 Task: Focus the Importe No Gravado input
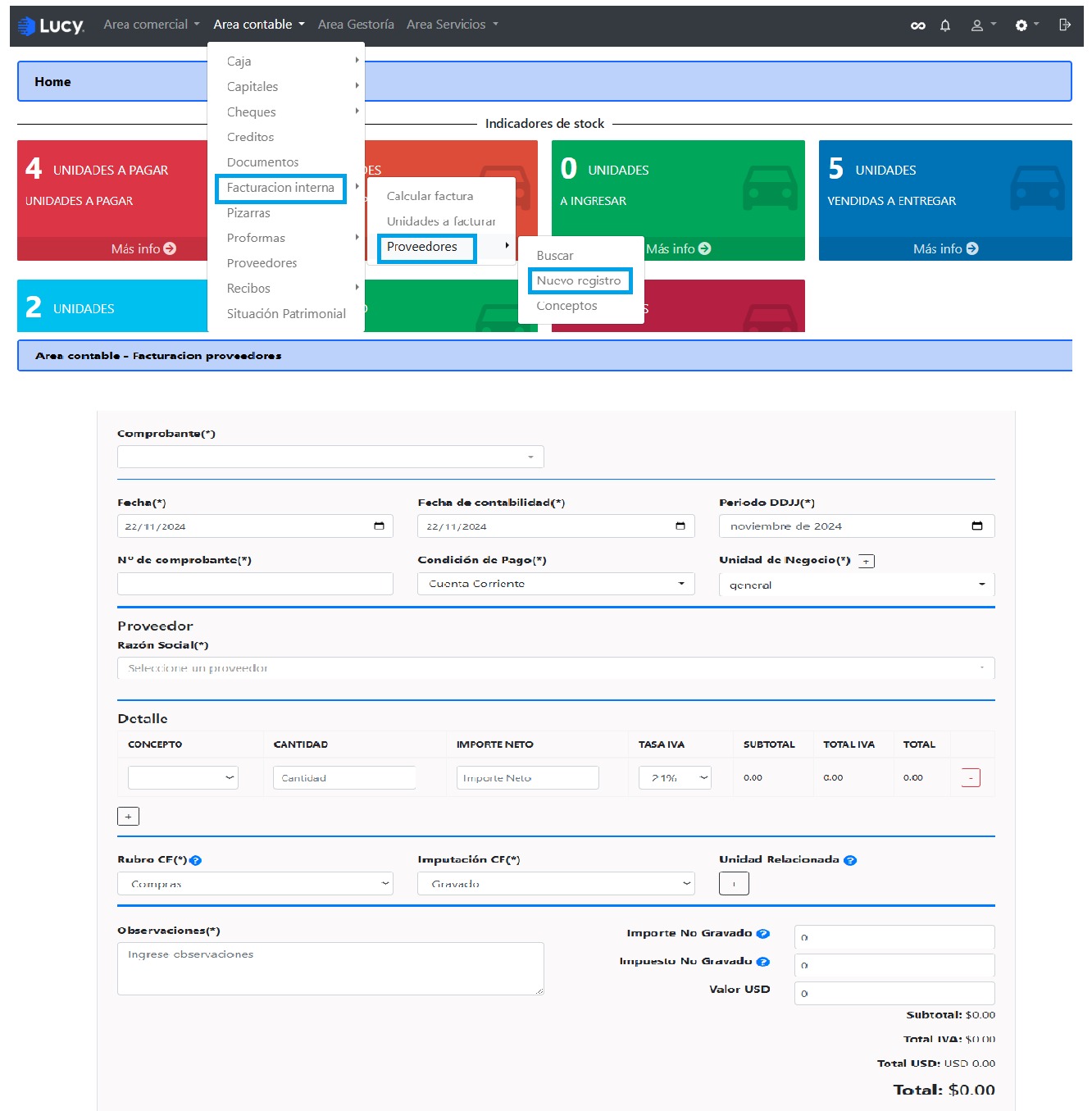click(894, 937)
